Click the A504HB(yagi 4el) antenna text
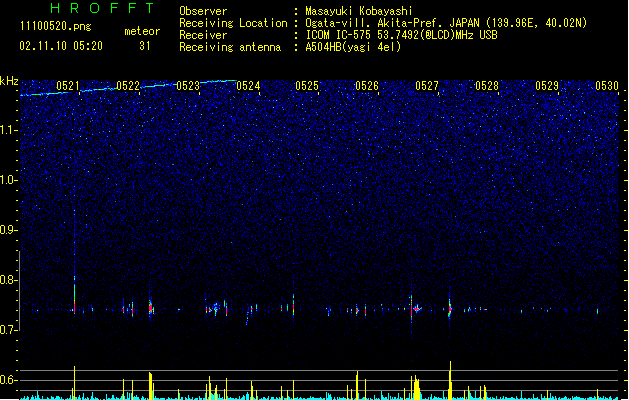 click(x=353, y=47)
